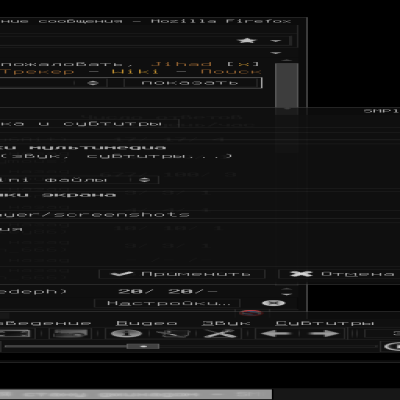
Task: Open the 'ini файлы' dropdown
Action: coord(79,180)
